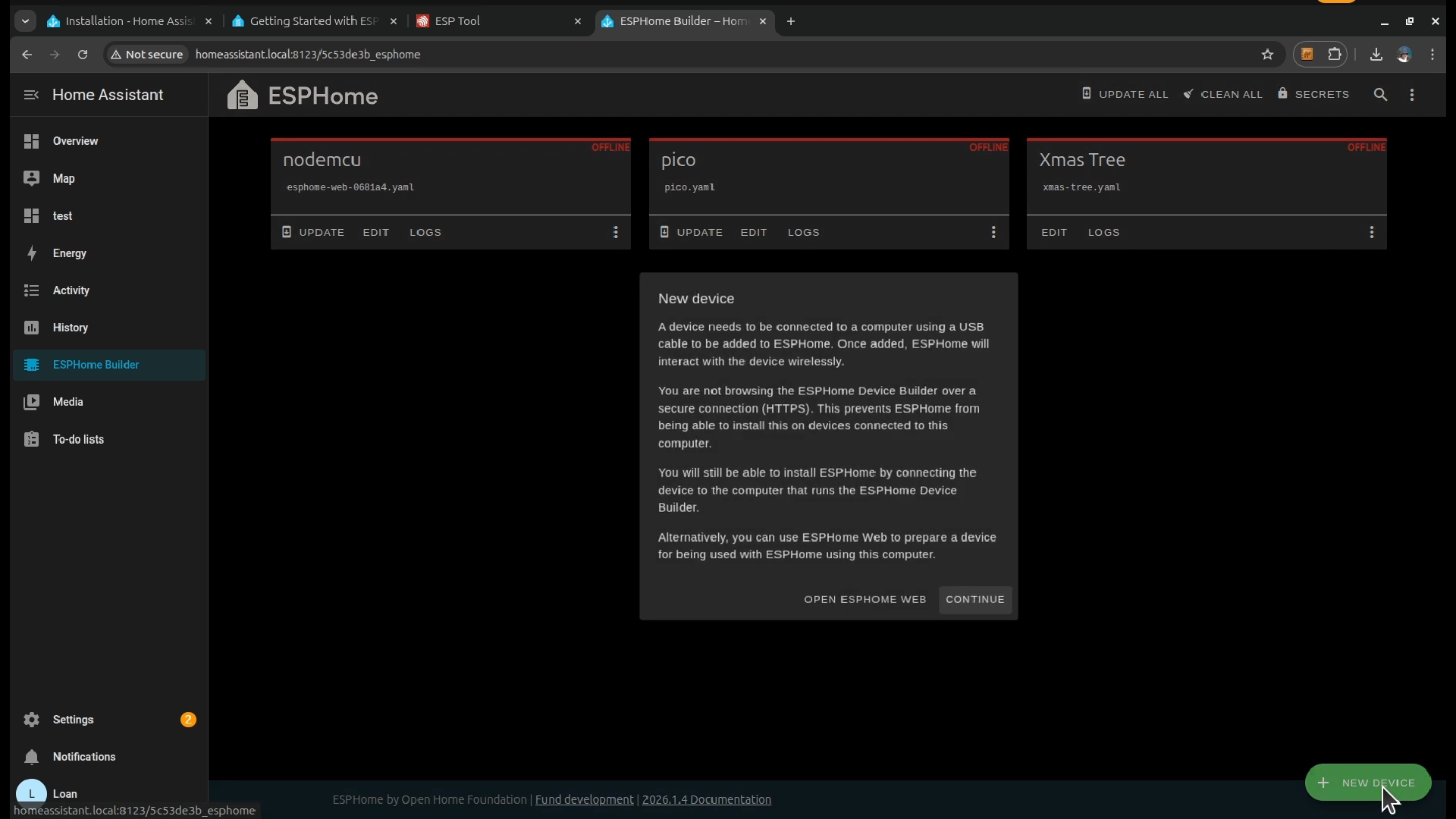Image resolution: width=1456 pixels, height=819 pixels.
Task: Click nodemcu device name text
Action: (322, 160)
